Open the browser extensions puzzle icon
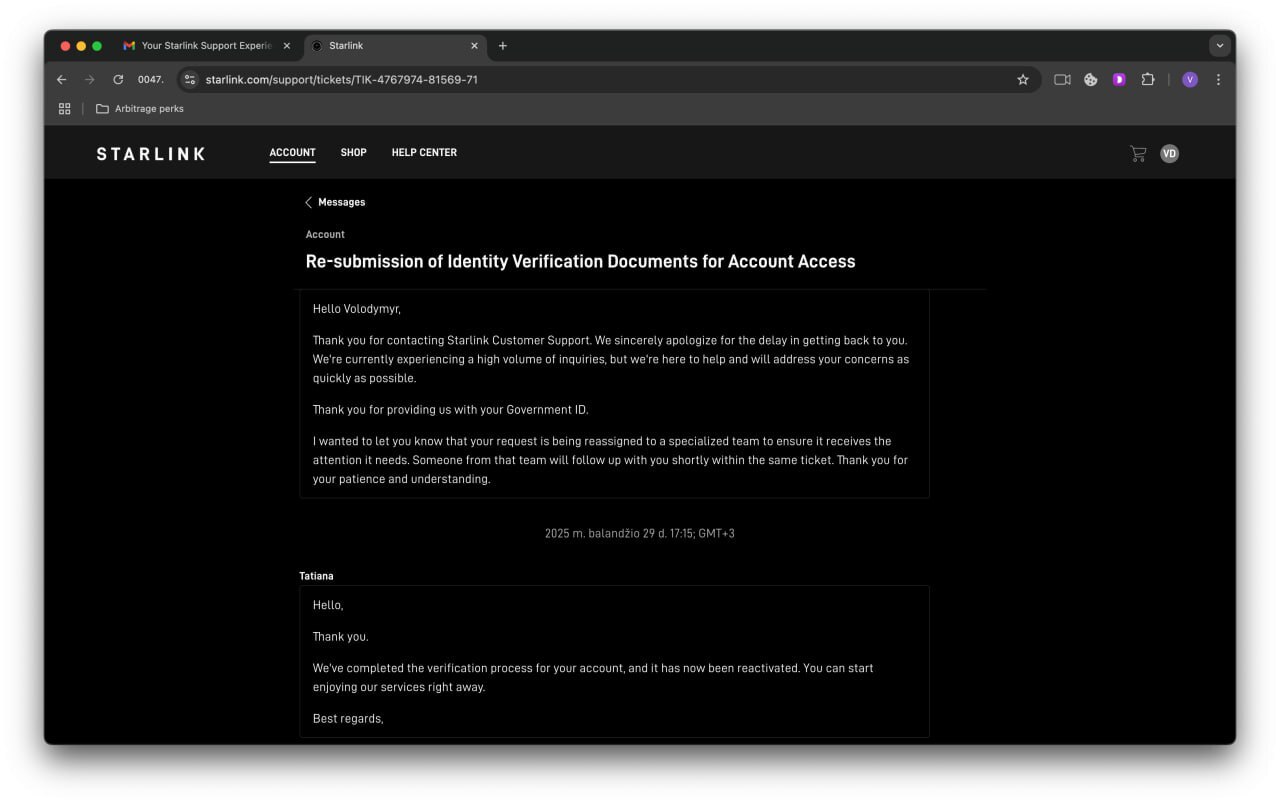Viewport: 1280px width, 803px height. coord(1148,80)
